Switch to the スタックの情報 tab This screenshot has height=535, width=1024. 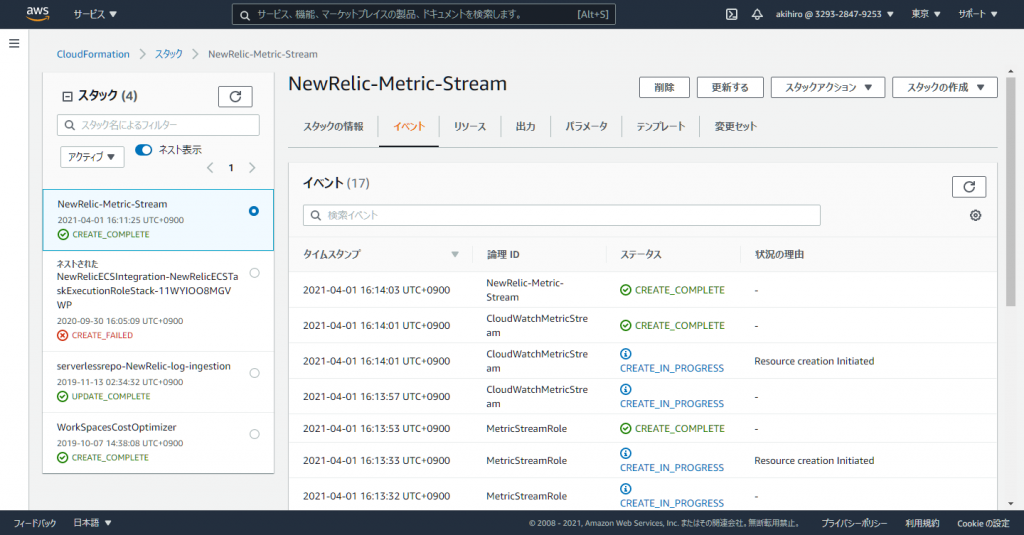pos(333,127)
